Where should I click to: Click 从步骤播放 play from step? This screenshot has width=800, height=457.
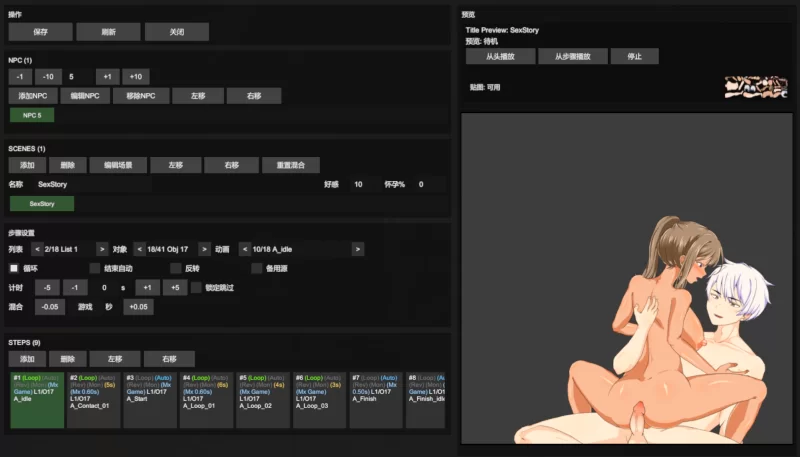[x=572, y=56]
